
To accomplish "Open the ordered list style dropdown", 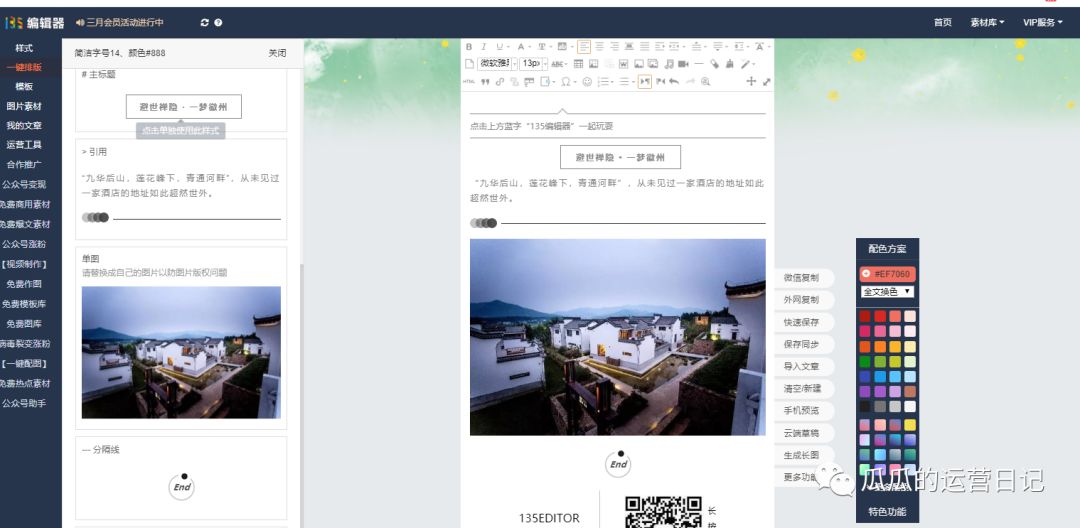I will [612, 81].
